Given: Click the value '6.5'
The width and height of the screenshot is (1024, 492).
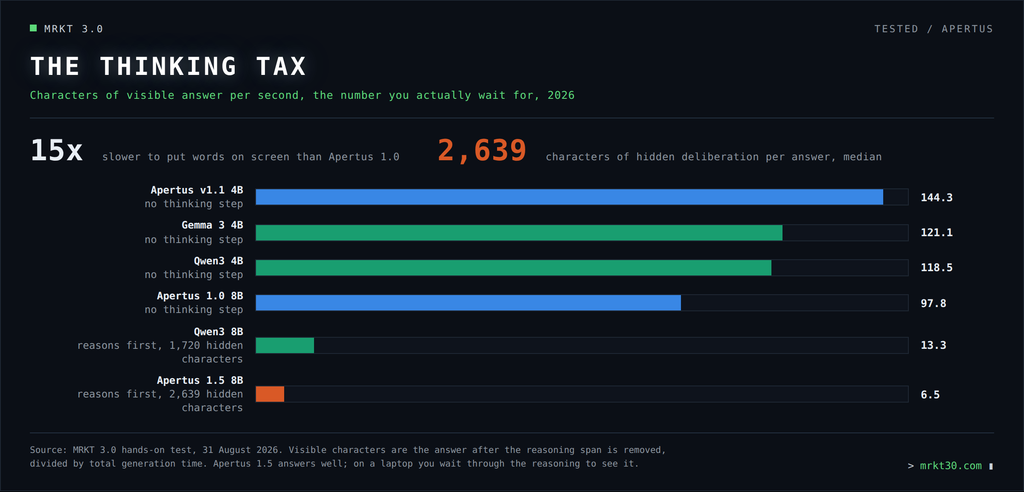Looking at the screenshot, I should tap(930, 395).
